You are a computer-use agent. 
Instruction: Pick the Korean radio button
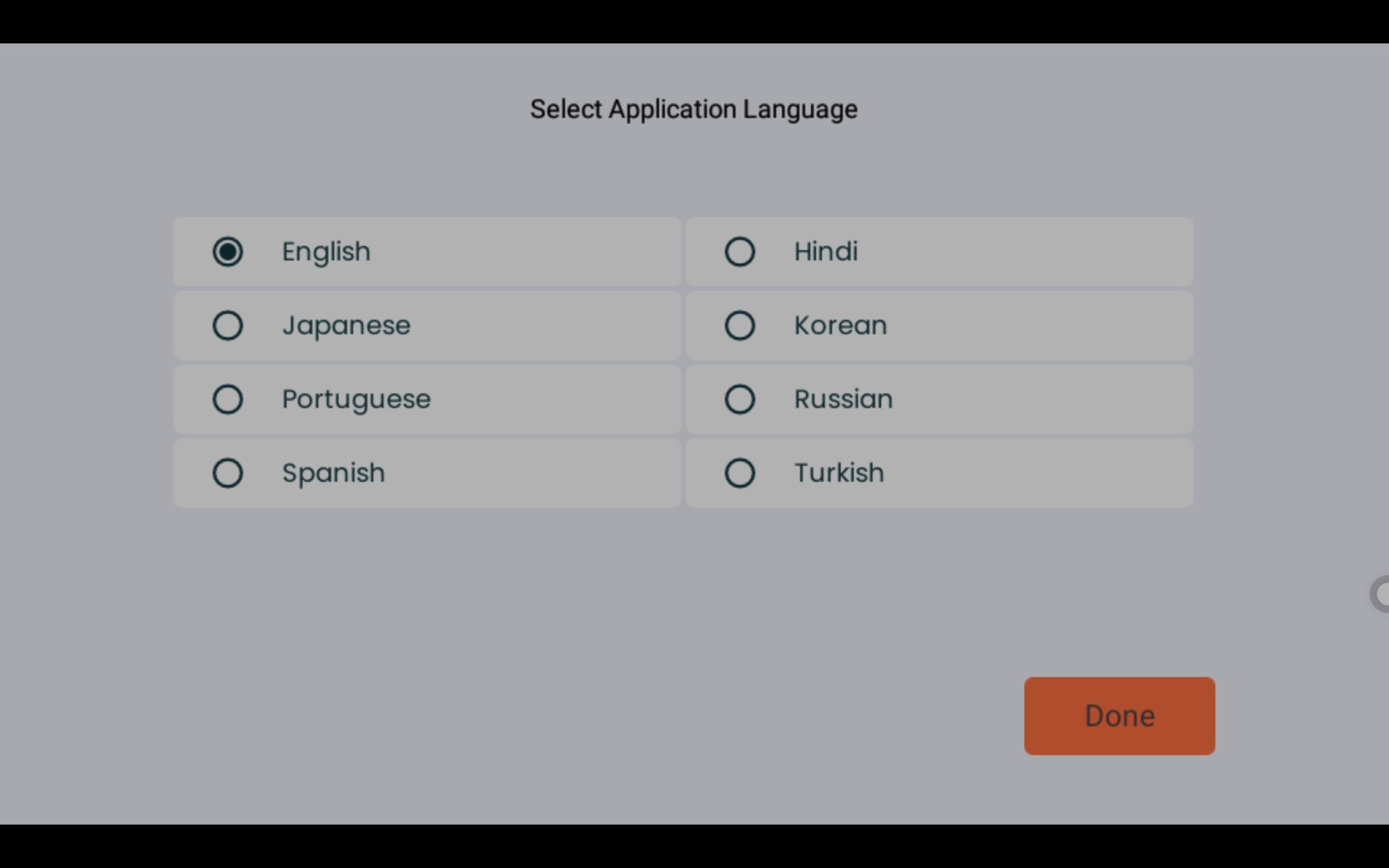pos(739,325)
